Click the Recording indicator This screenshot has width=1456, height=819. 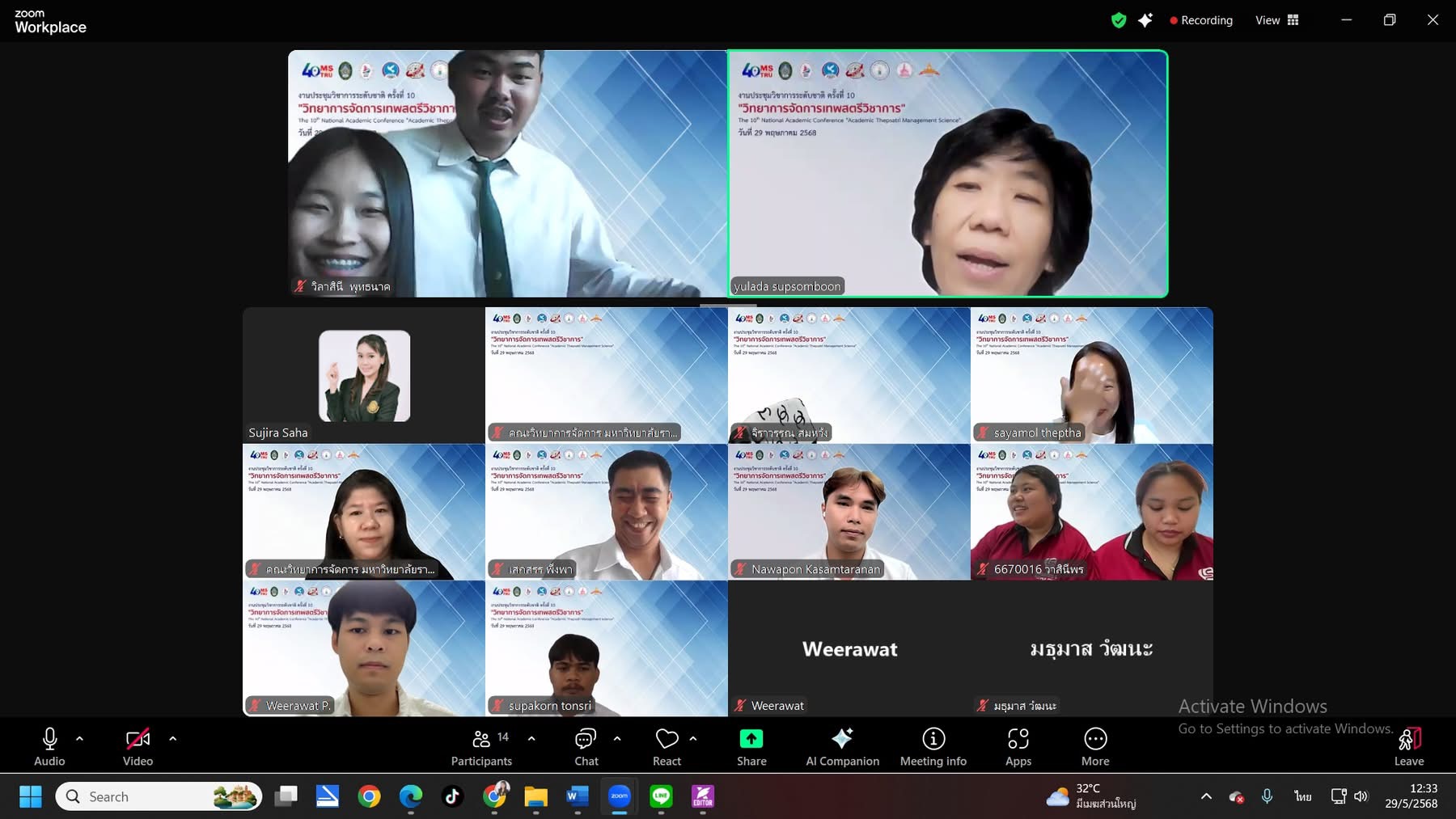point(1201,20)
